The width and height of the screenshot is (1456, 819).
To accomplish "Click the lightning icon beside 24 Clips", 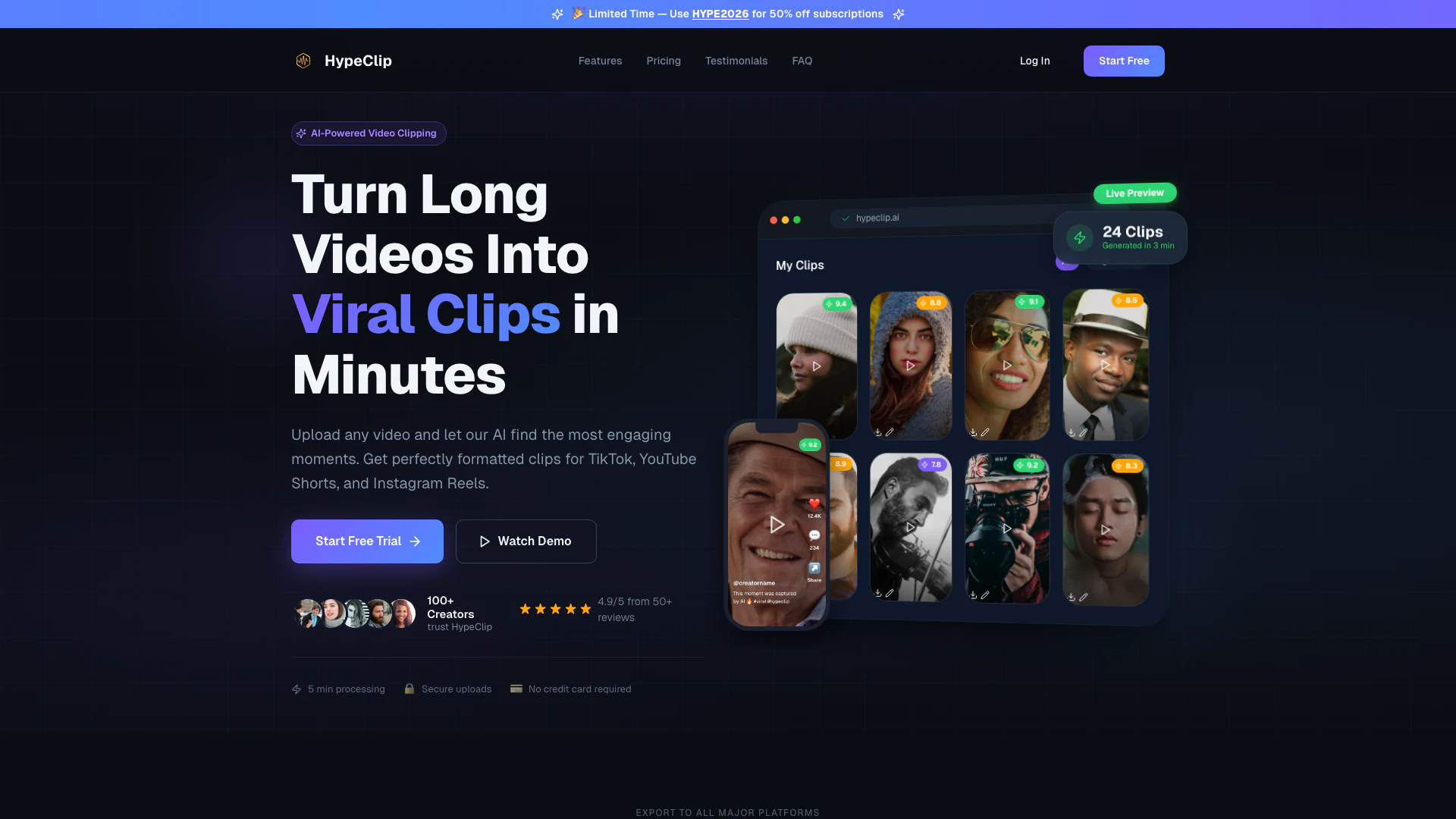I will coord(1080,238).
